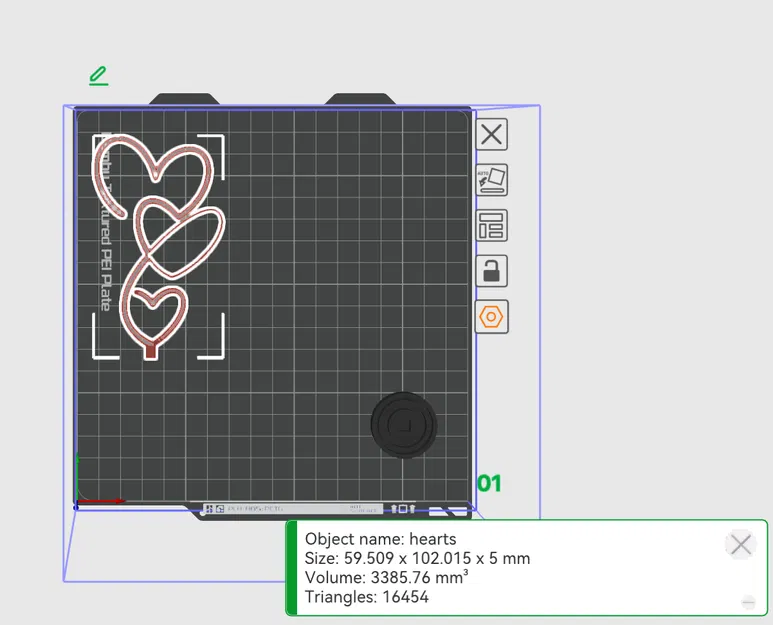
Task: Toggle the plate lock icon
Action: pos(492,271)
